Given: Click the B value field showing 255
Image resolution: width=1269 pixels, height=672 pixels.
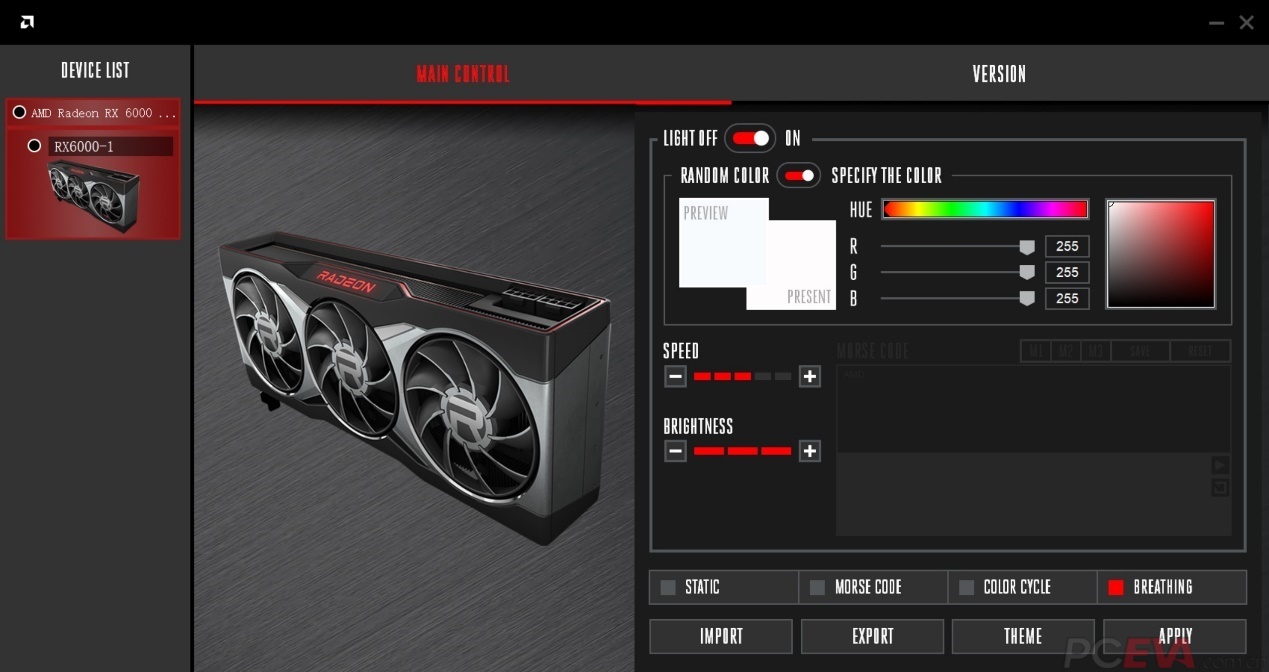Looking at the screenshot, I should [1067, 298].
